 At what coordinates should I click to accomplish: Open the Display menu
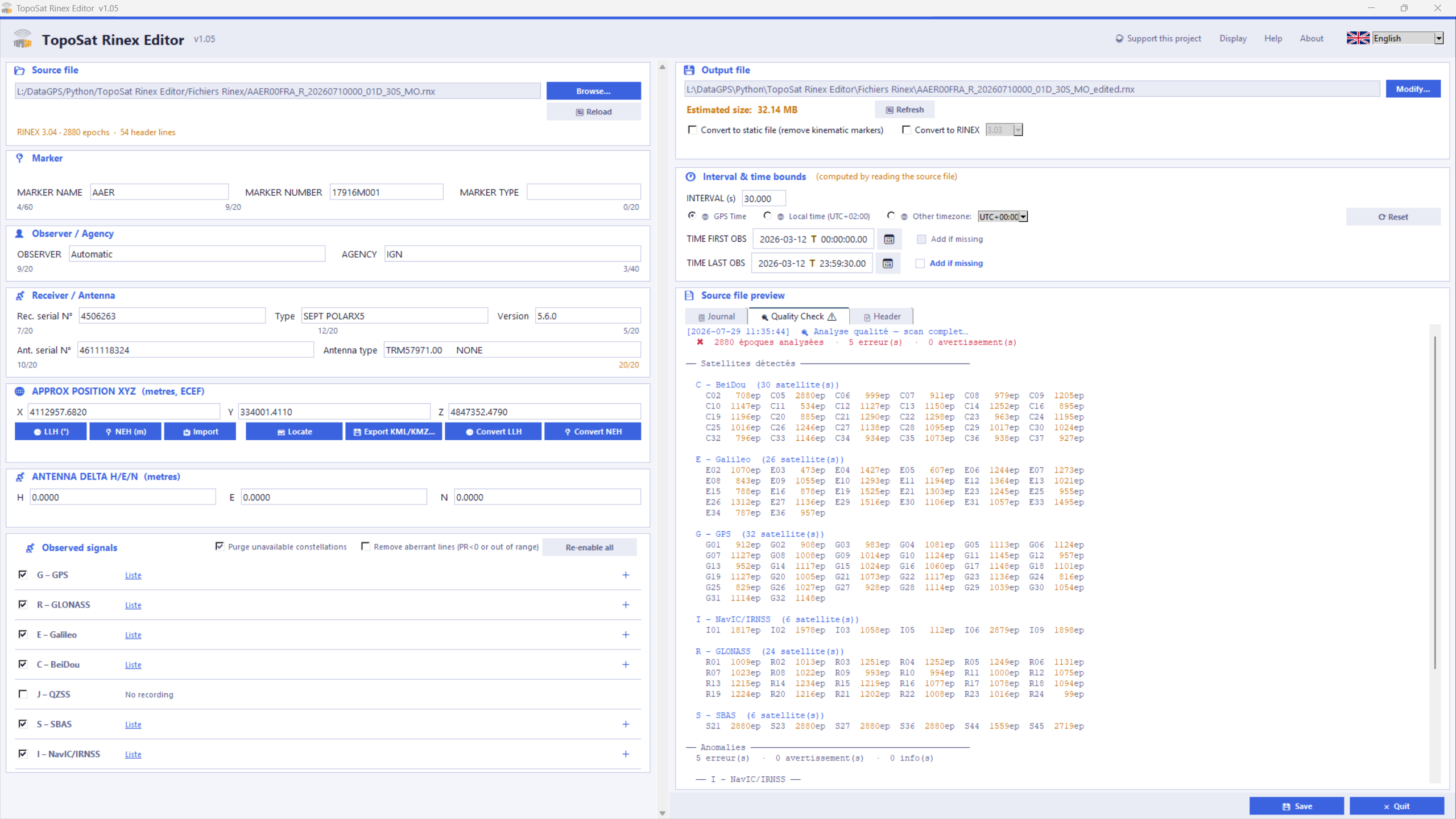click(1232, 39)
